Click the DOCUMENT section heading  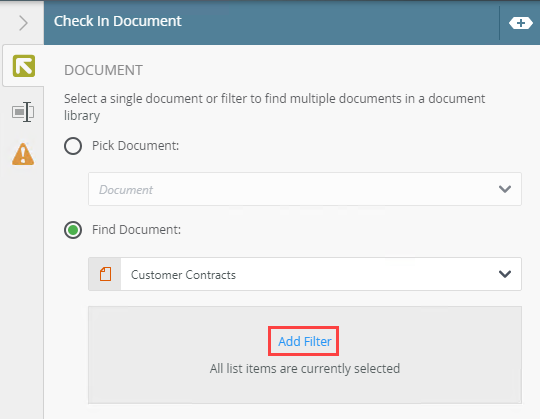click(103, 70)
